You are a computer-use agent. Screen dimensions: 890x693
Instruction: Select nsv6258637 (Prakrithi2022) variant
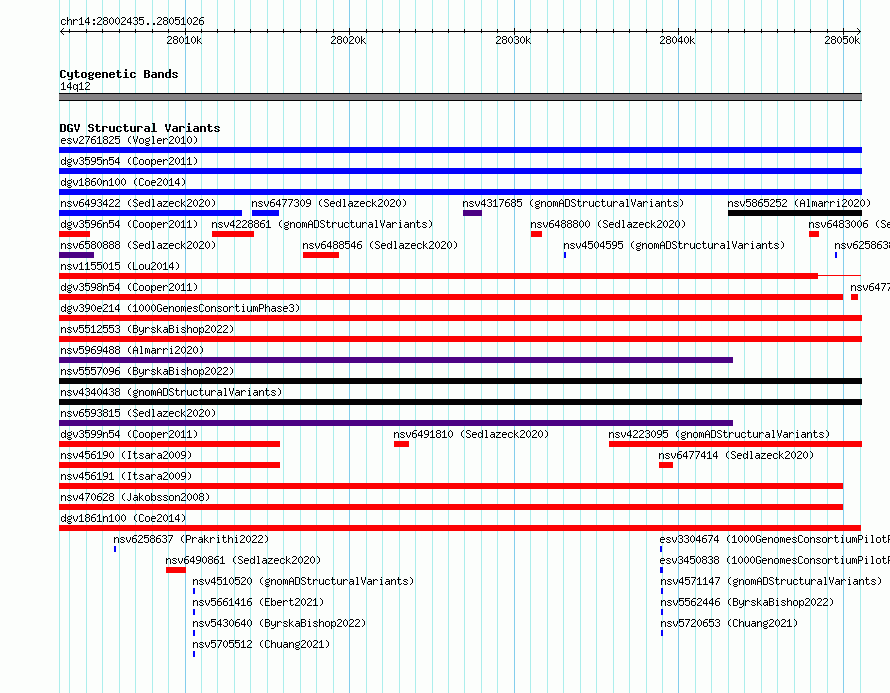191,539
